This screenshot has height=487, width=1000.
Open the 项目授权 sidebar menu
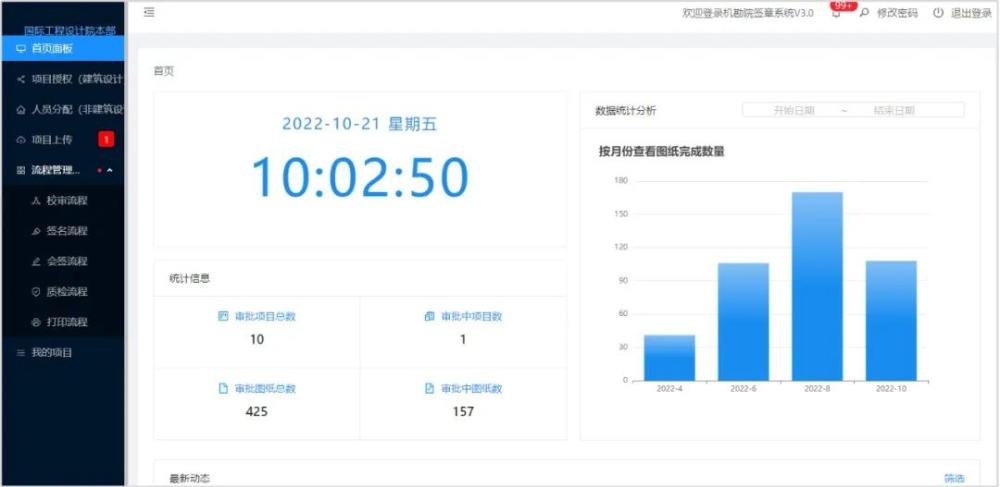(70, 79)
